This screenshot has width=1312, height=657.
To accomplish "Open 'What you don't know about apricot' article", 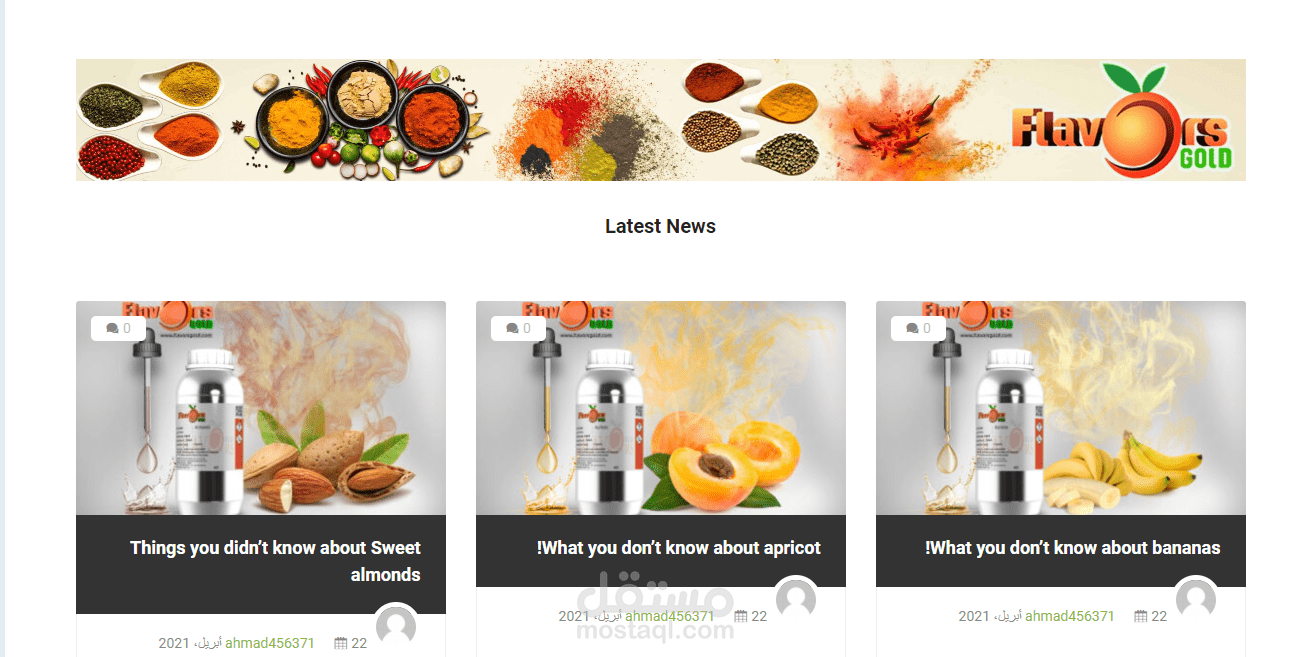I will point(679,548).
